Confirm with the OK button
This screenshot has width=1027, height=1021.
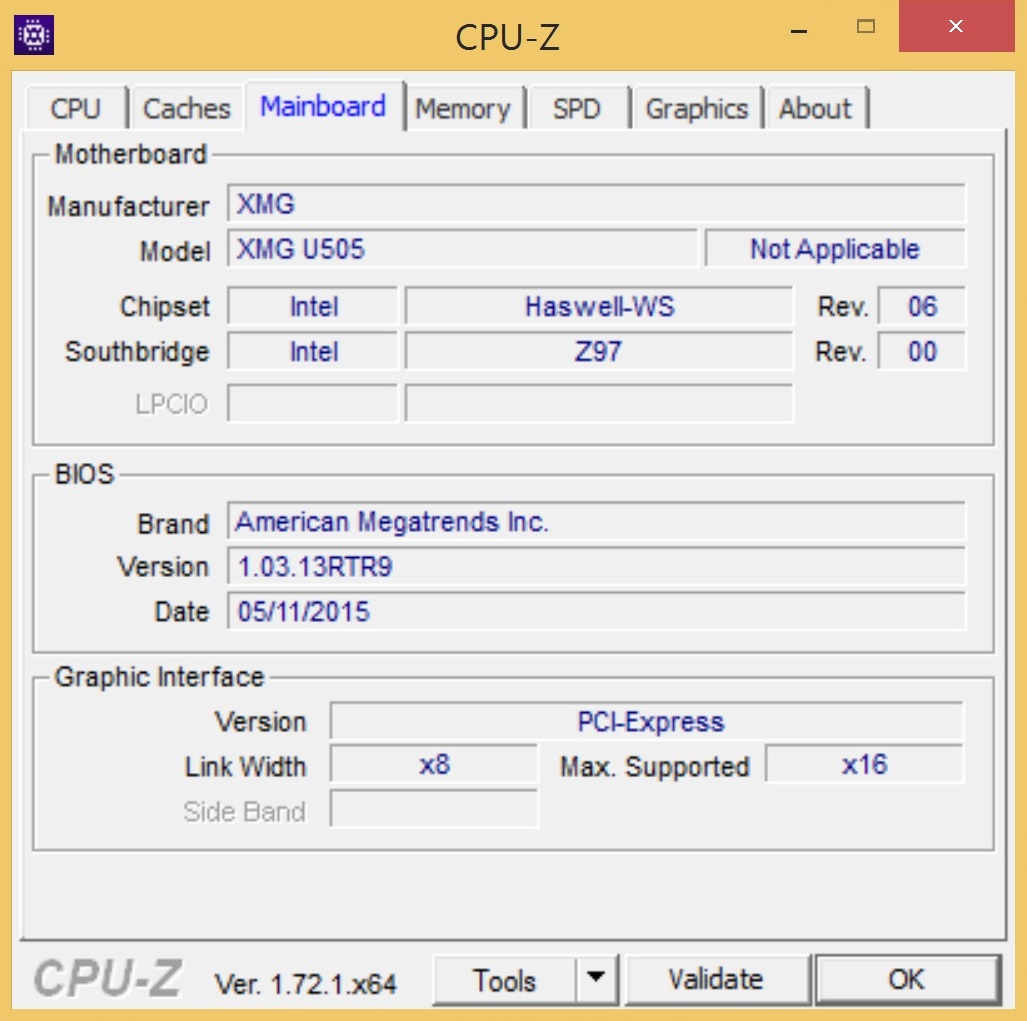pyautogui.click(x=907, y=980)
